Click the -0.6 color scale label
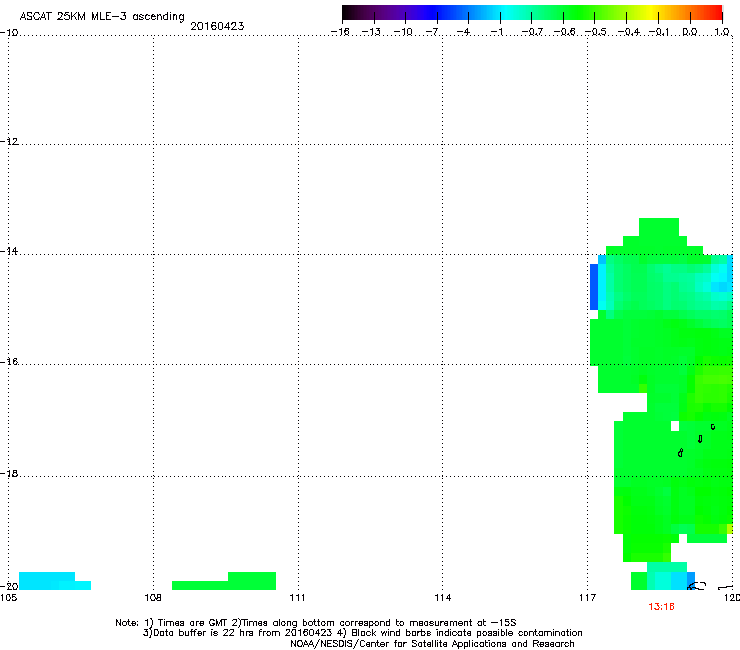The width and height of the screenshot is (740, 650). click(564, 32)
